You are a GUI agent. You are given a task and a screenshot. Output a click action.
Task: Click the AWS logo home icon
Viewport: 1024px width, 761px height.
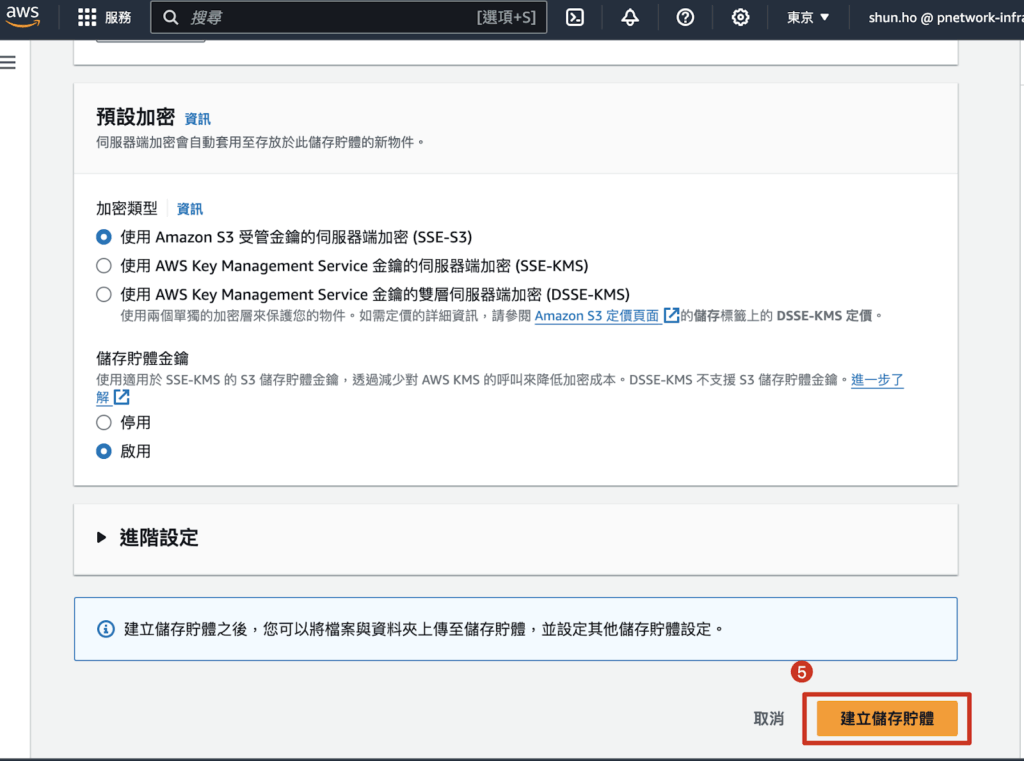(x=23, y=17)
